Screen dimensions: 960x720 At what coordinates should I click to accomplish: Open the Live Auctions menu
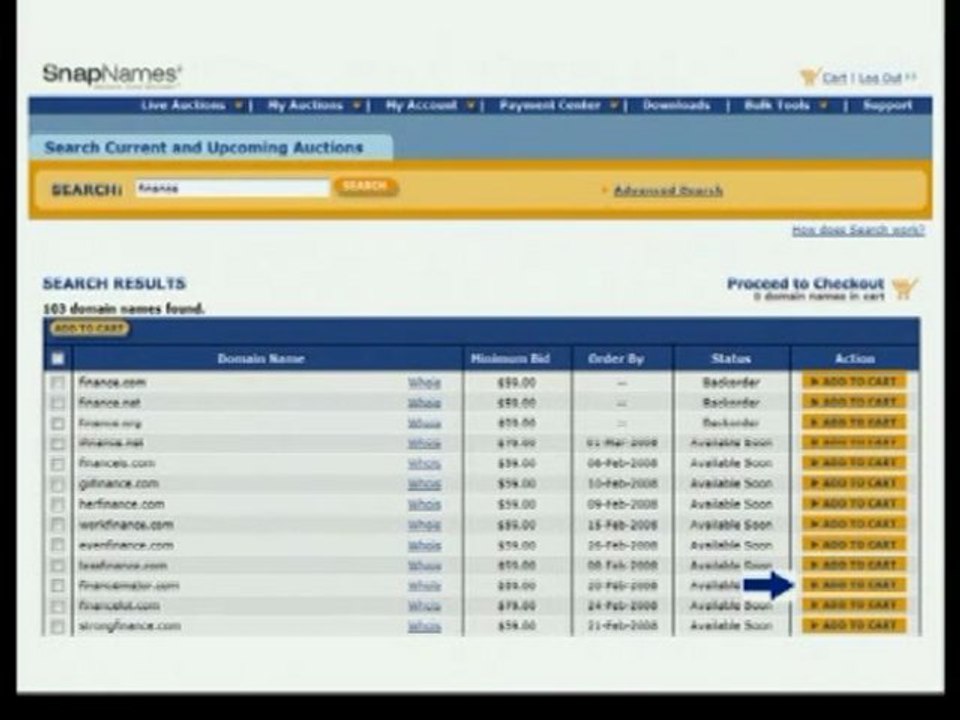click(183, 105)
